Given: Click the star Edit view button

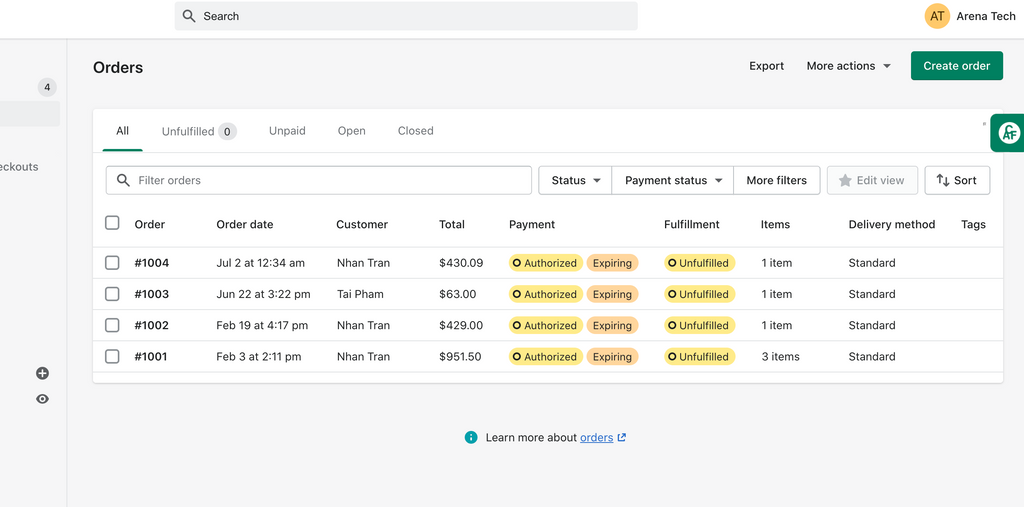Looking at the screenshot, I should coord(871,180).
